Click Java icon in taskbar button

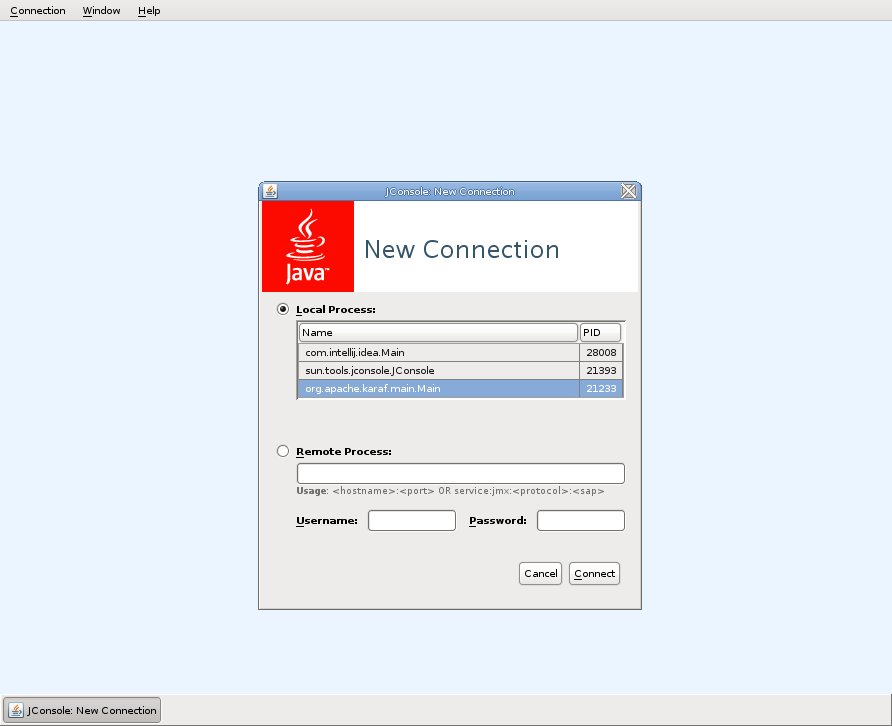[16, 710]
